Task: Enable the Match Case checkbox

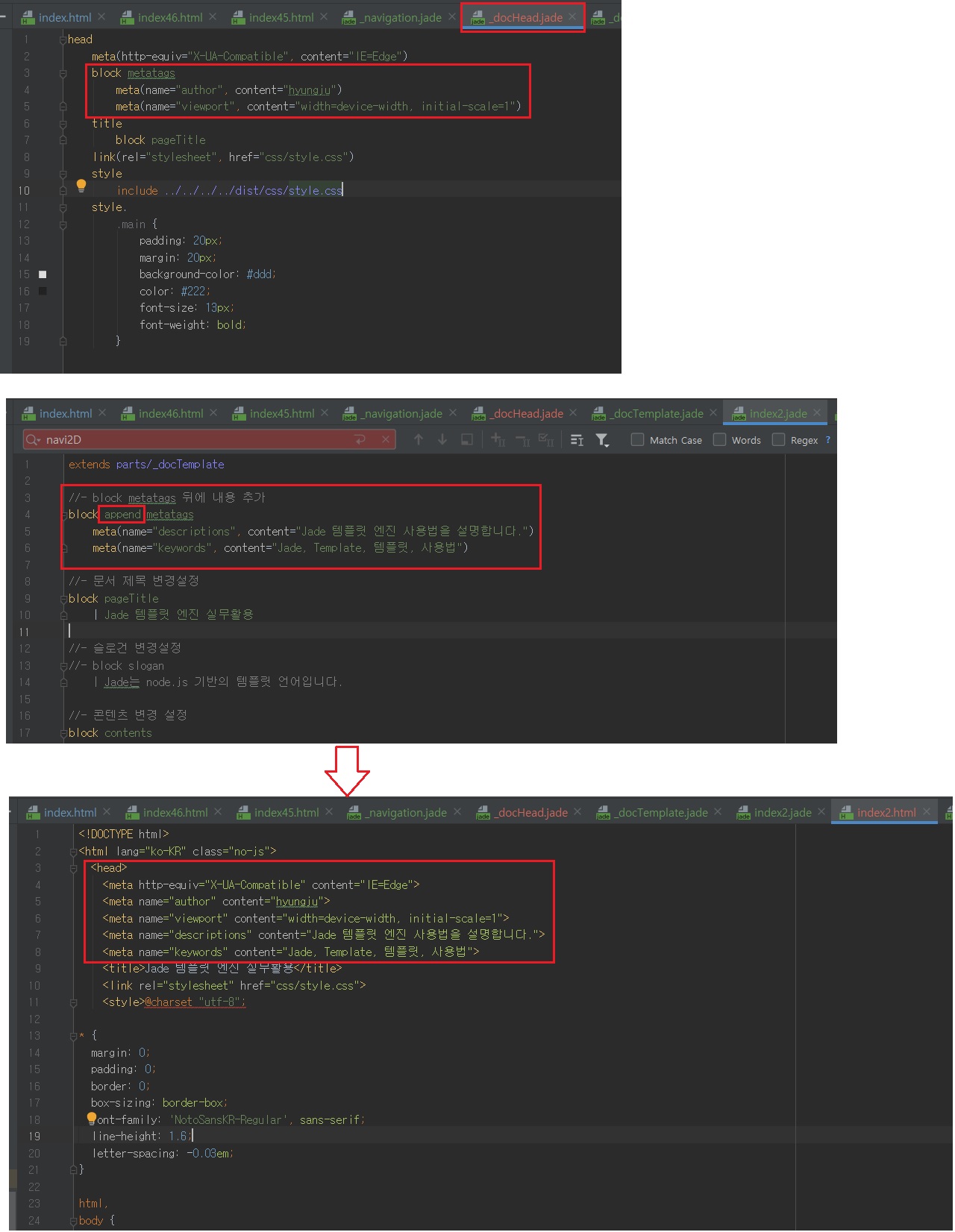Action: point(637,440)
